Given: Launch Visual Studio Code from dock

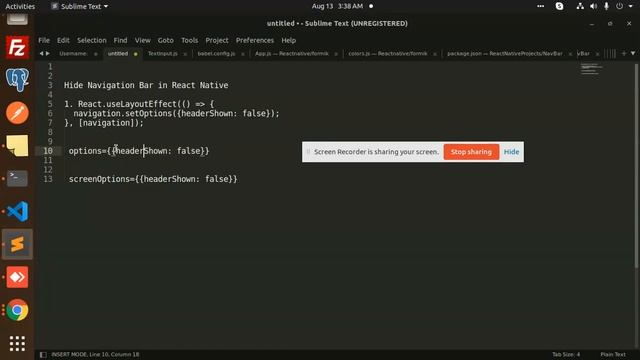Looking at the screenshot, I should tap(17, 211).
